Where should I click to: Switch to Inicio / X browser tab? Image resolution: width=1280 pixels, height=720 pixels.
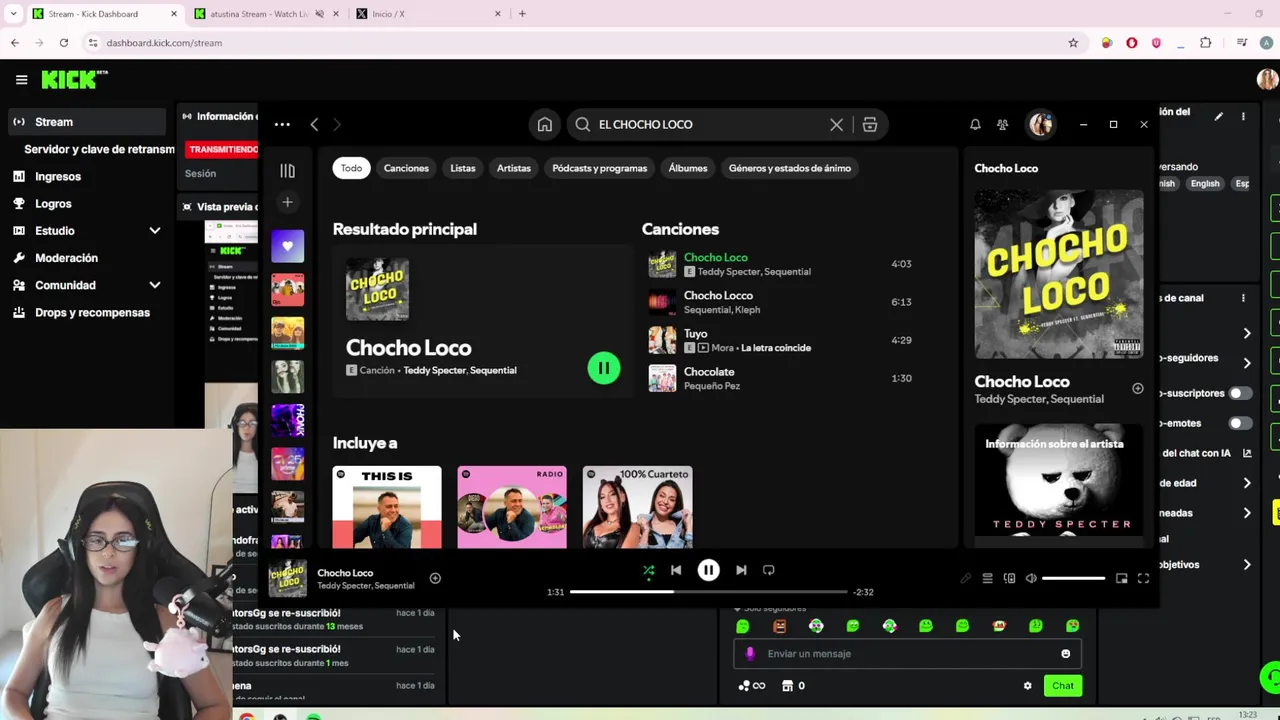[430, 14]
